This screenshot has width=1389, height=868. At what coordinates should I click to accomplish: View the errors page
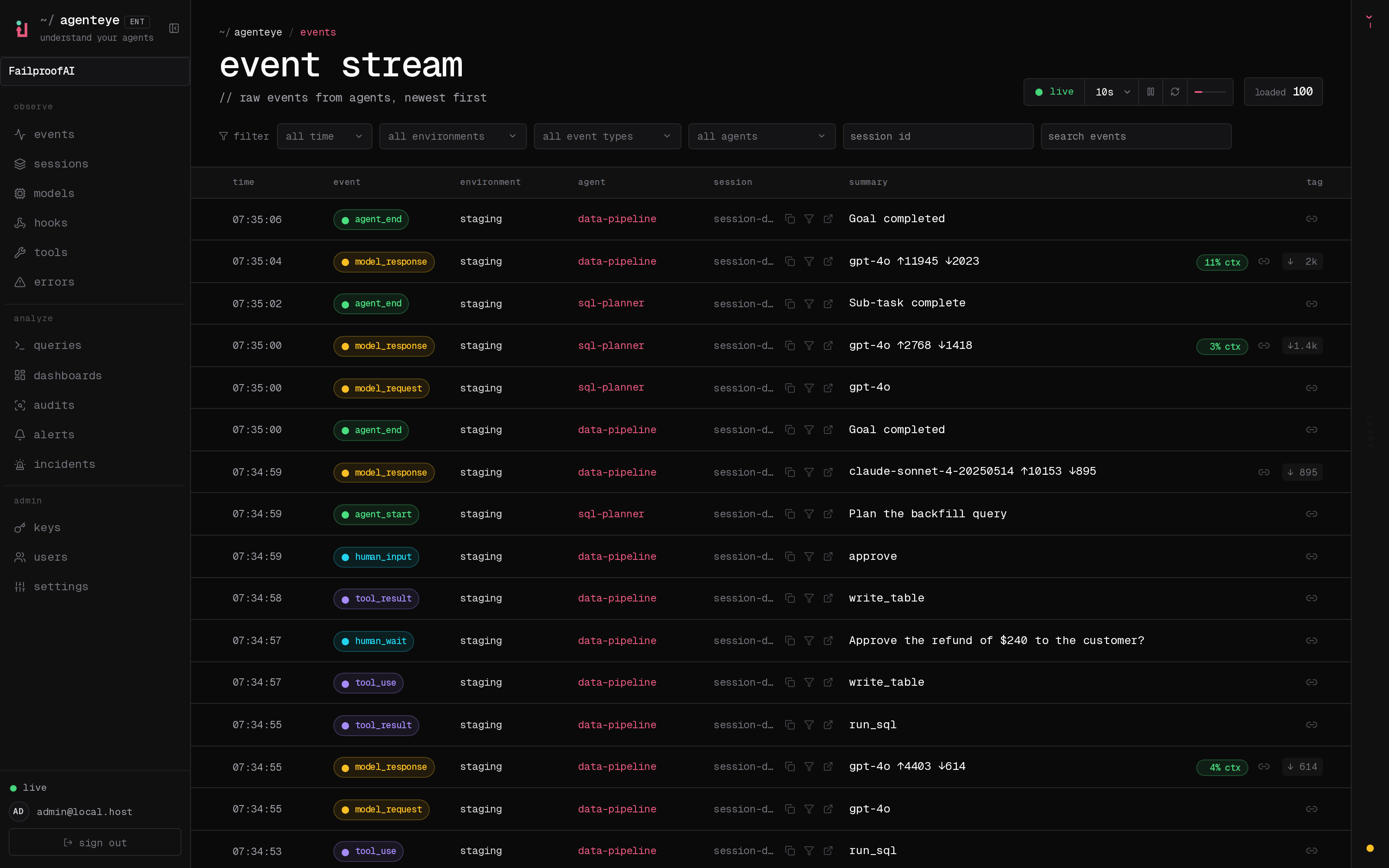[95, 282]
